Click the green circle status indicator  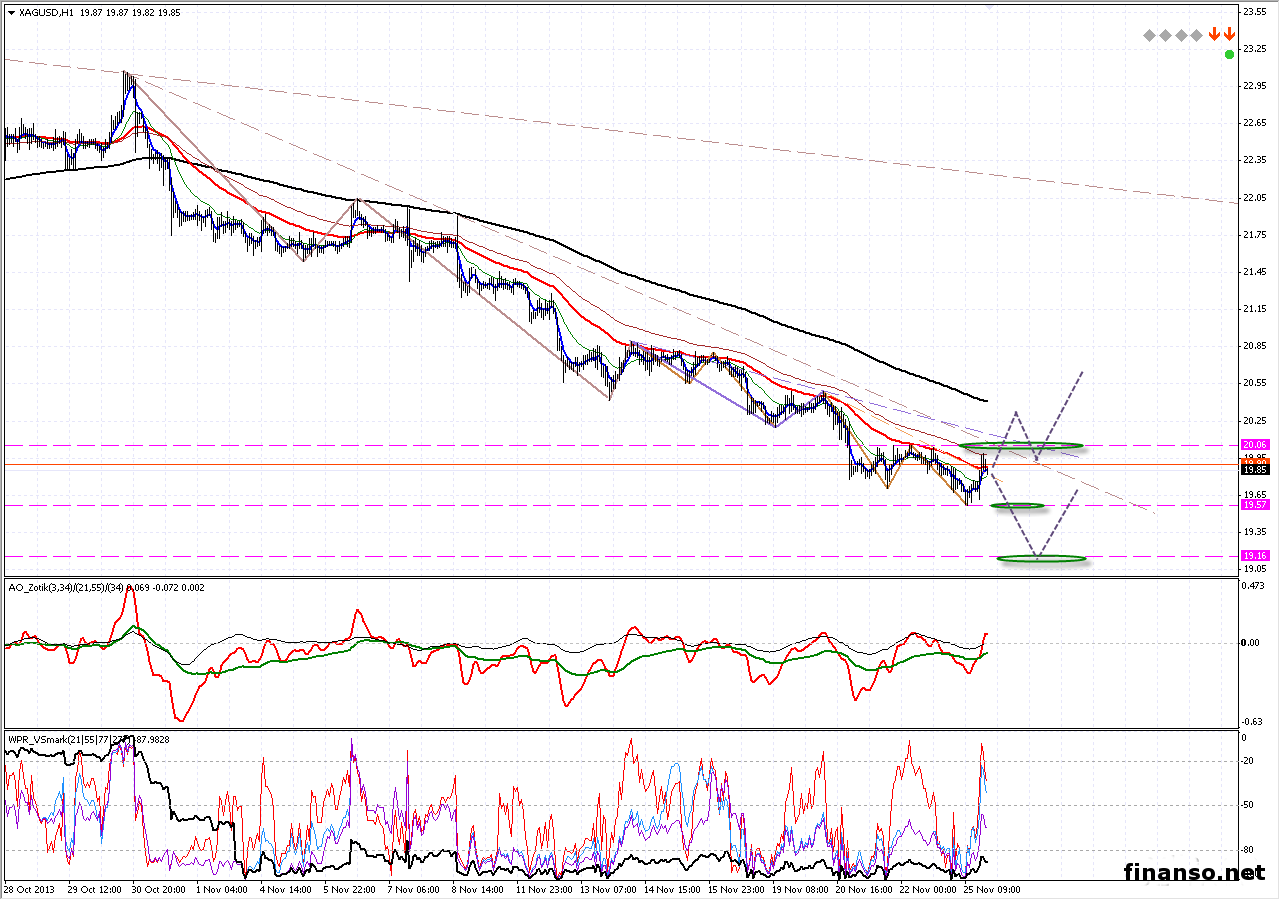click(1228, 54)
